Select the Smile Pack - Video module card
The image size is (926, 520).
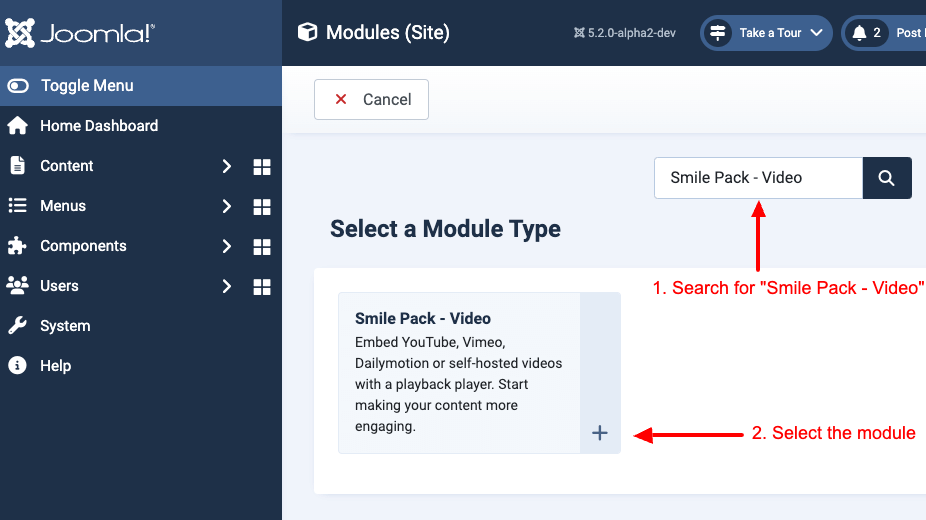[x=479, y=373]
